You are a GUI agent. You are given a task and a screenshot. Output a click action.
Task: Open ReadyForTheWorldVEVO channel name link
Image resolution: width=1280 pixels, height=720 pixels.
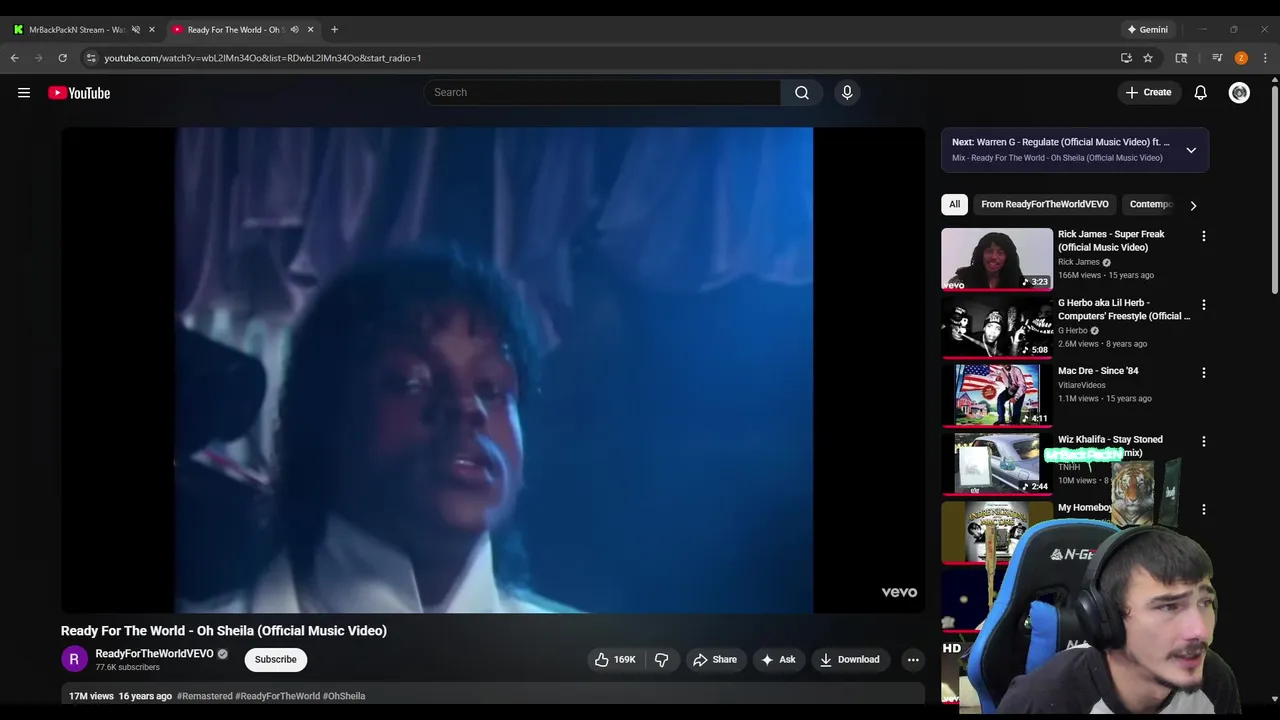click(154, 654)
